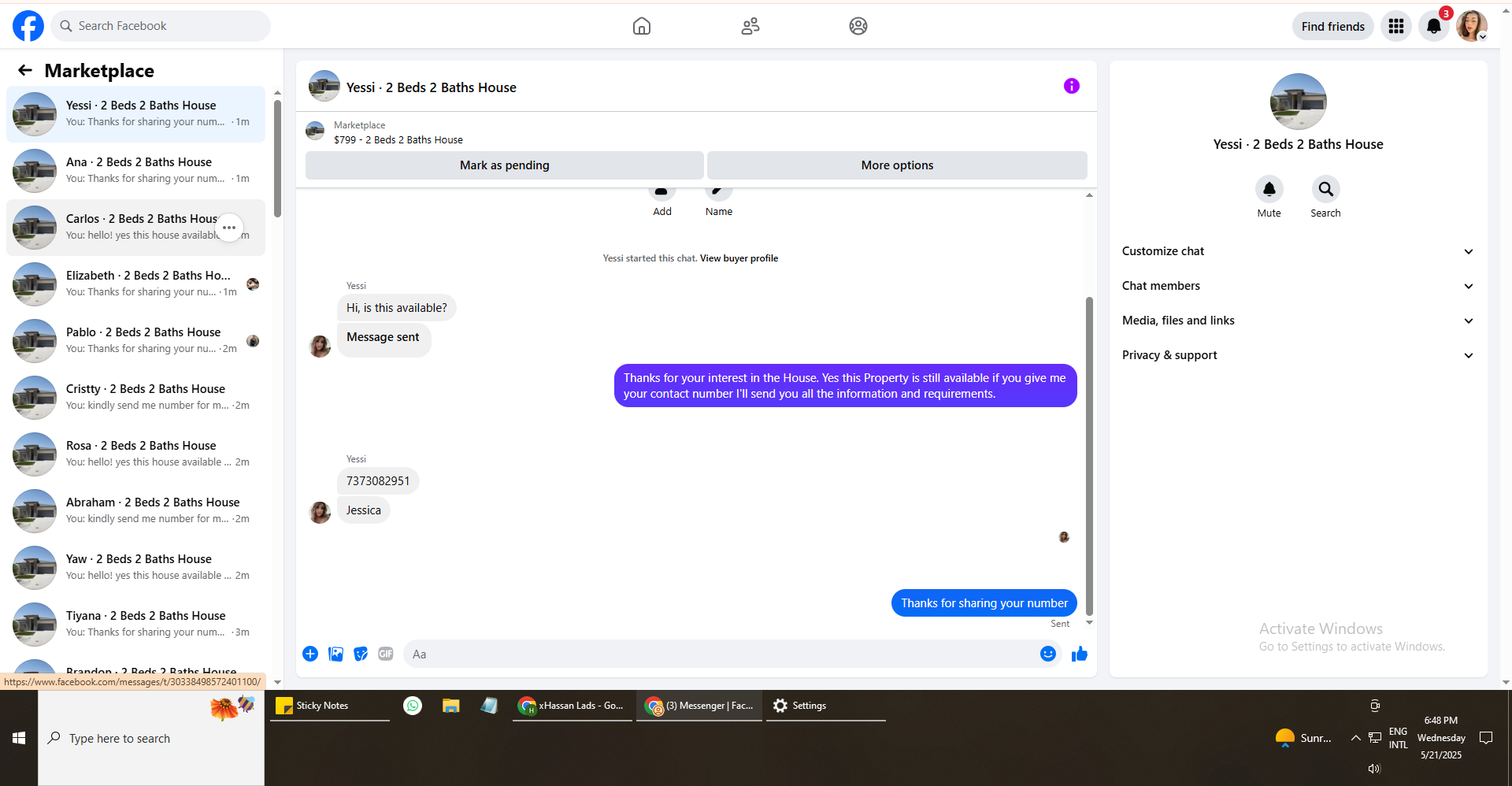Show hidden system tray icons
The height and width of the screenshot is (786, 1512).
1355,738
